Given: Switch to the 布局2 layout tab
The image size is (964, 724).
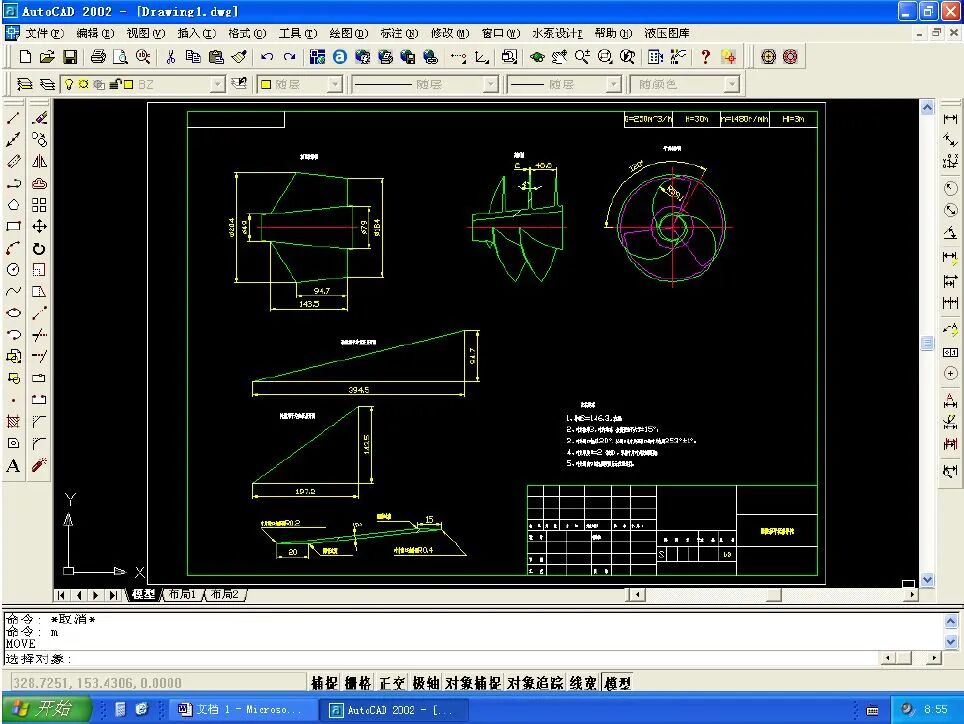Looking at the screenshot, I should pos(224,594).
